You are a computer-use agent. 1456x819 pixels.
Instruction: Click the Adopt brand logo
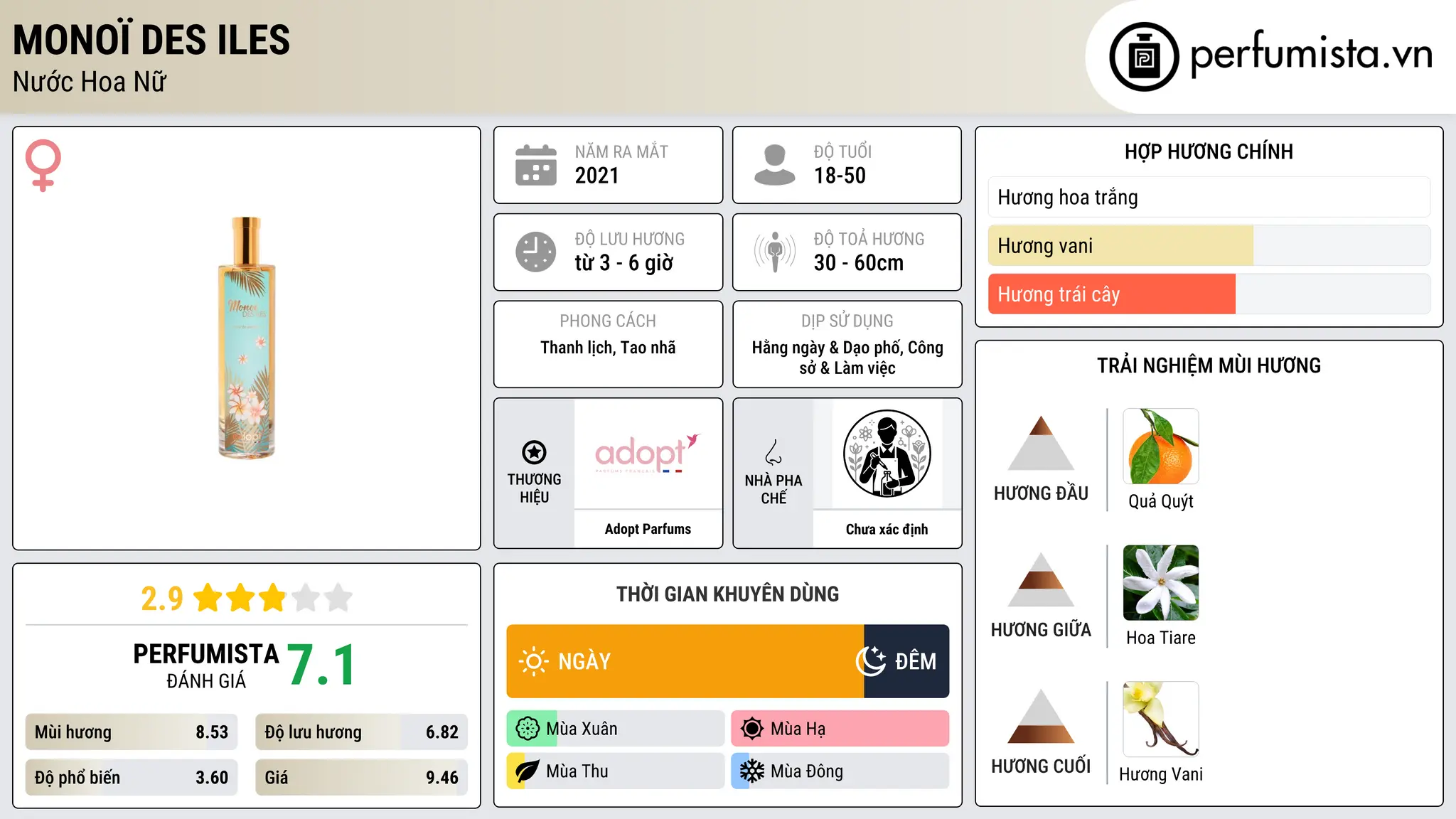click(x=648, y=454)
